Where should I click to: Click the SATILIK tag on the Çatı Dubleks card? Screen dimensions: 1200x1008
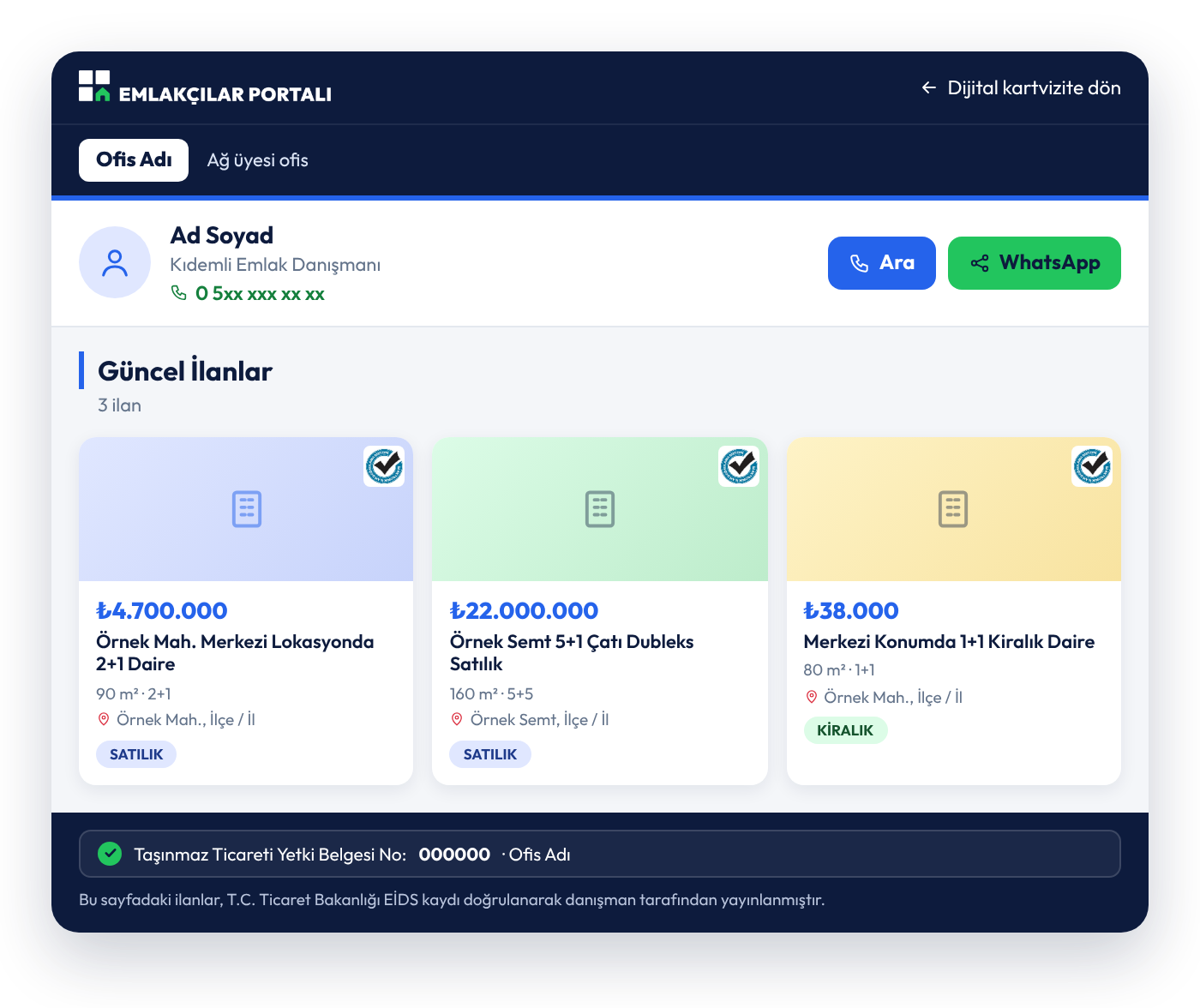(490, 754)
